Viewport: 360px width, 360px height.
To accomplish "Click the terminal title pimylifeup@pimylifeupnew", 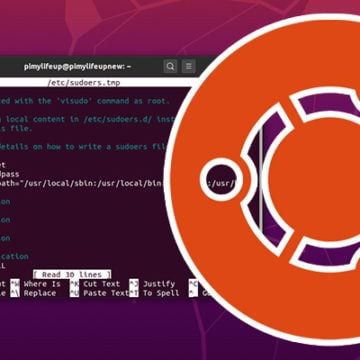I will (x=77, y=67).
